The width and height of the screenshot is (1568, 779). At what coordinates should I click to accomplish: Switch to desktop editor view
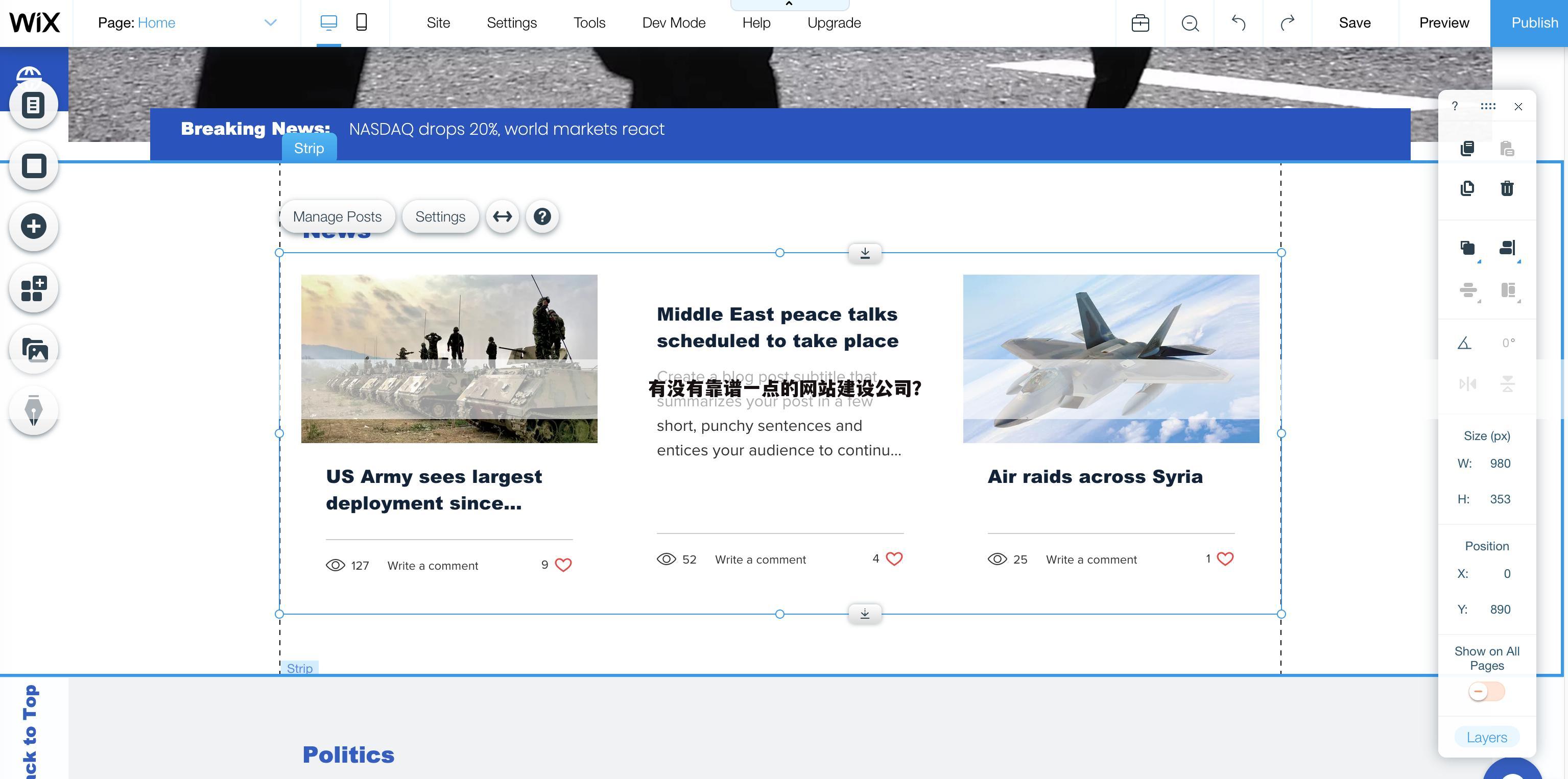point(329,23)
